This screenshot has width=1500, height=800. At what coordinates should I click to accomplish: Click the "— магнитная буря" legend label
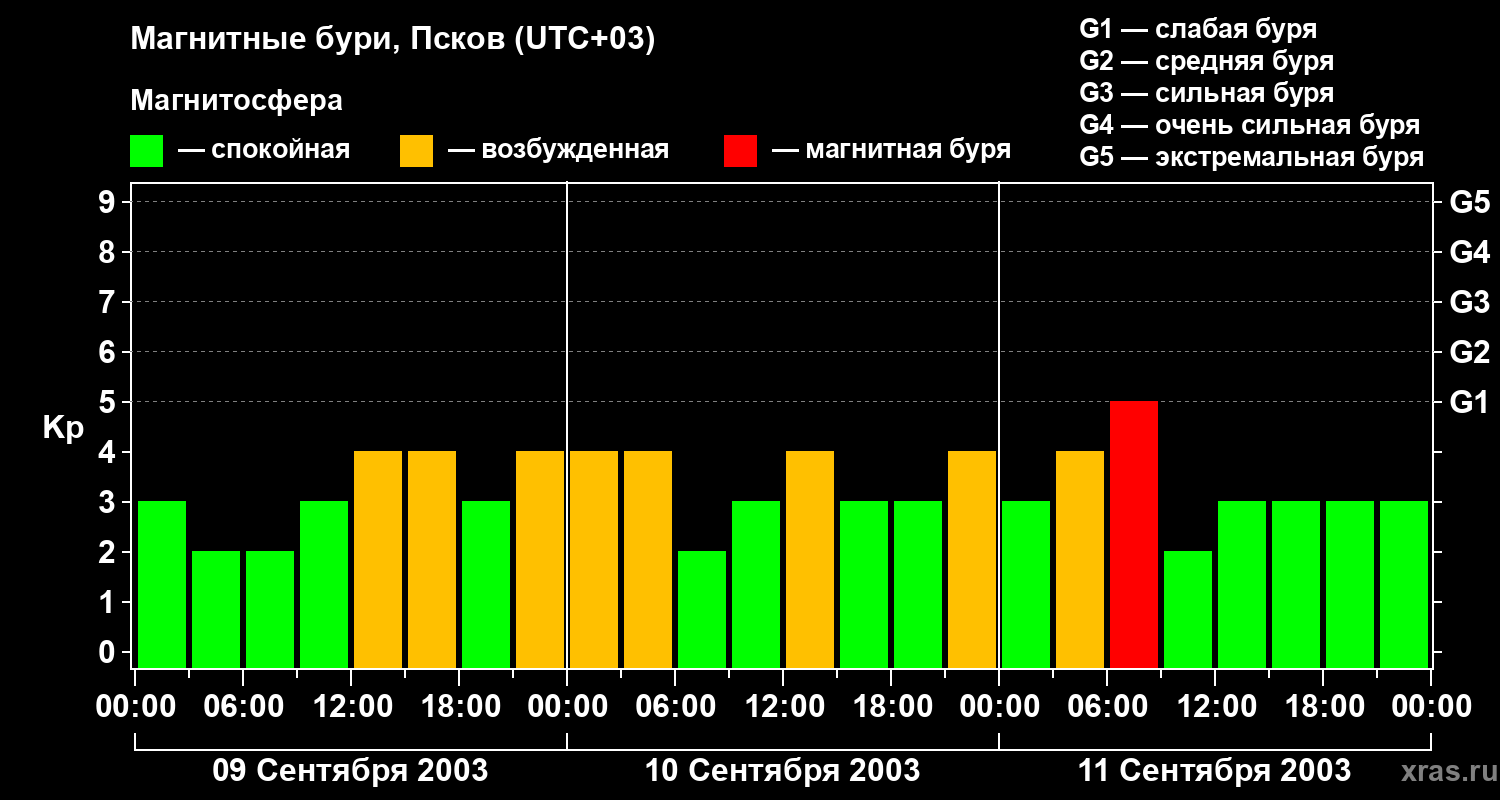[x=891, y=150]
